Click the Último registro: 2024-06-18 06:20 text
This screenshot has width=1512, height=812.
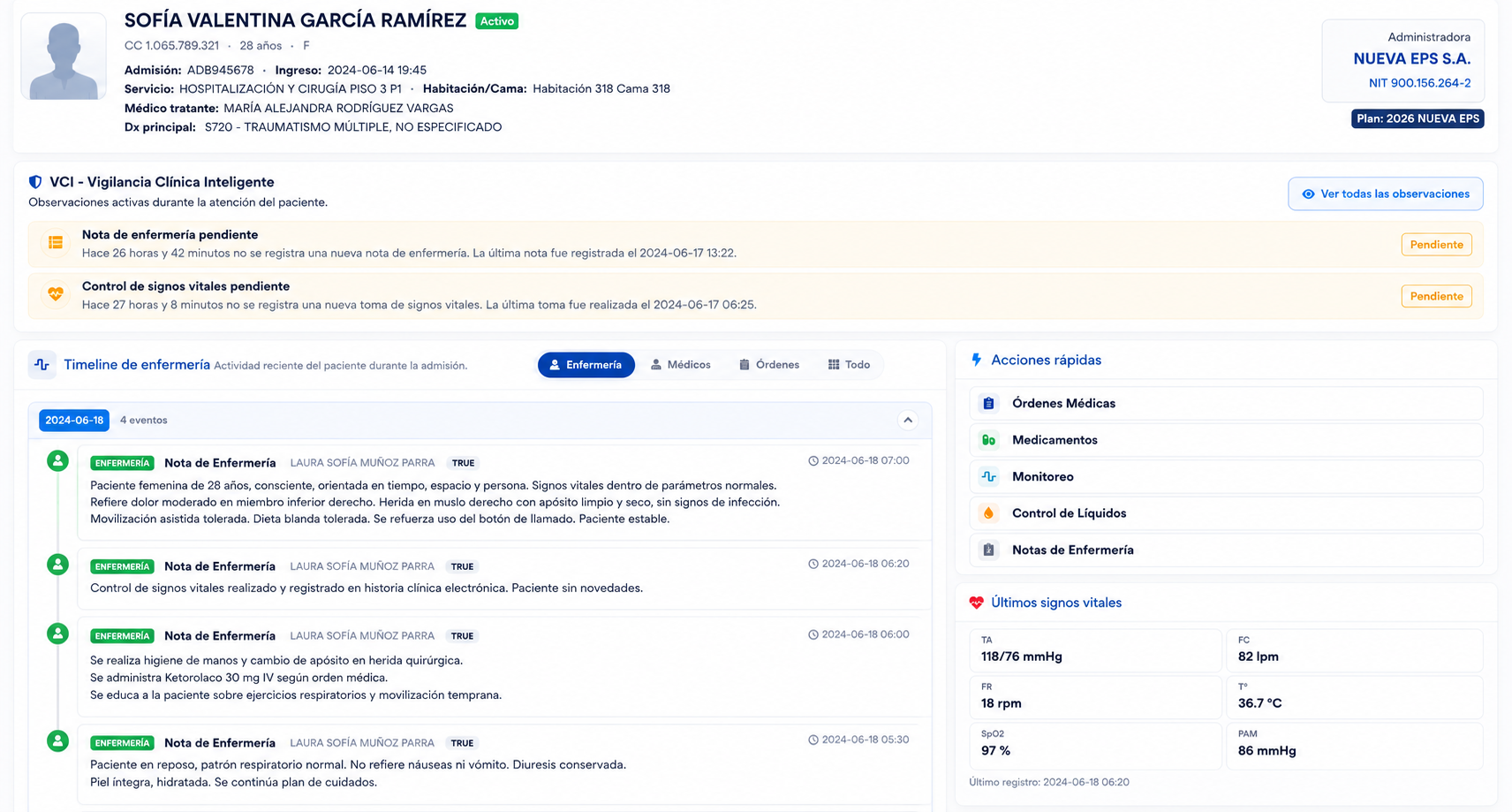coord(1049,782)
